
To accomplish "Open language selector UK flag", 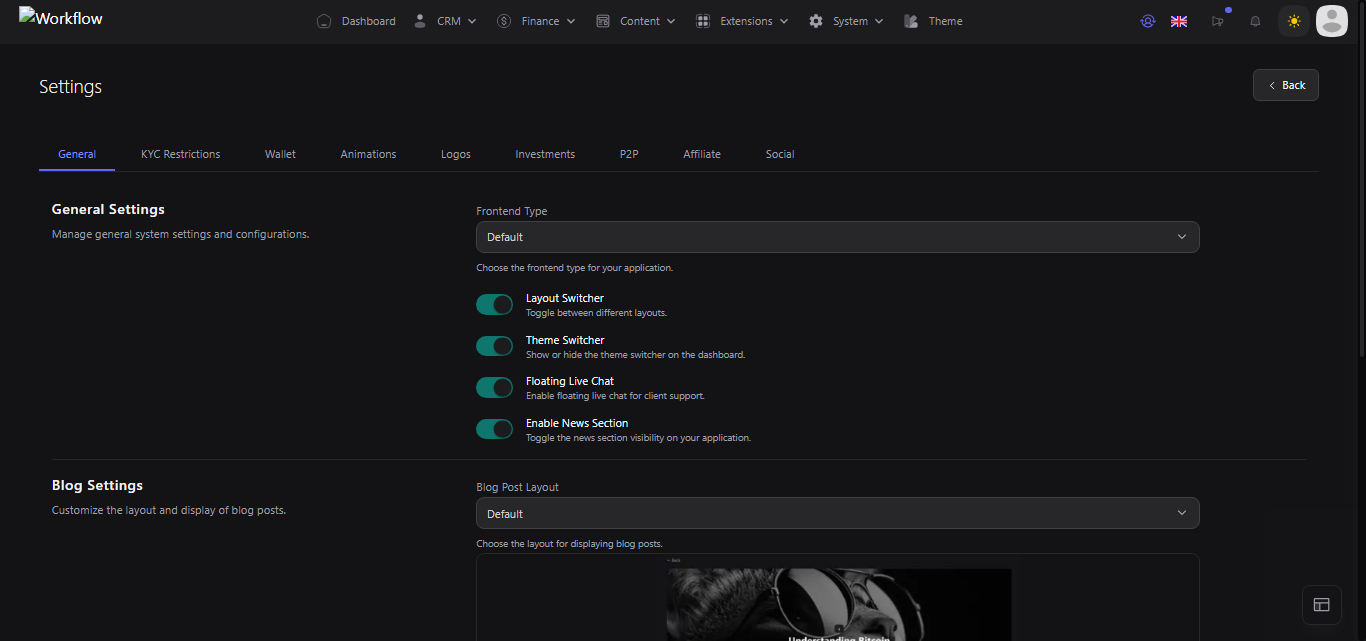I will click(1179, 21).
